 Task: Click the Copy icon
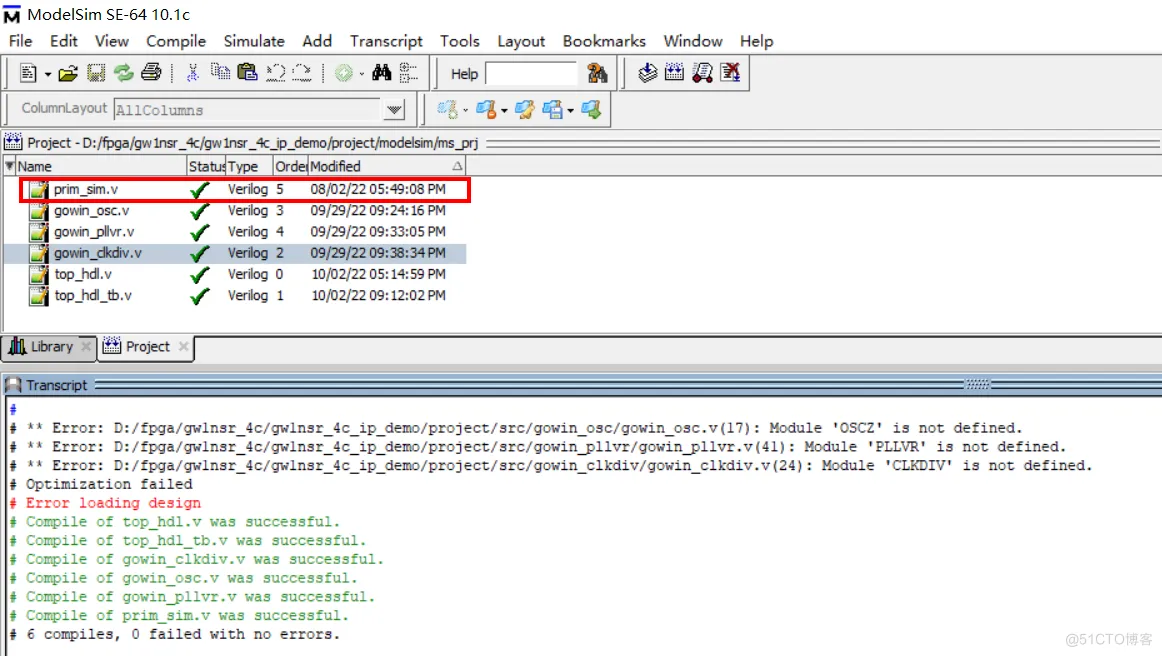click(220, 72)
